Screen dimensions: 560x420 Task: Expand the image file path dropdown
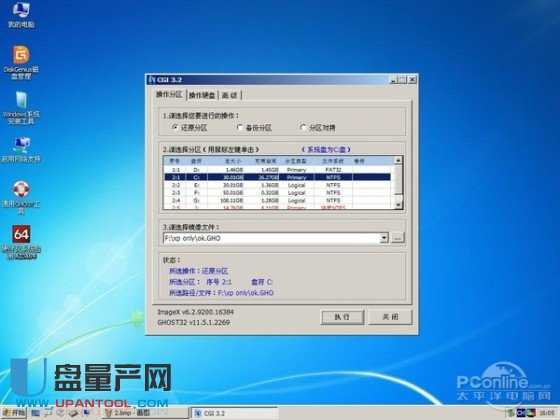(x=384, y=238)
